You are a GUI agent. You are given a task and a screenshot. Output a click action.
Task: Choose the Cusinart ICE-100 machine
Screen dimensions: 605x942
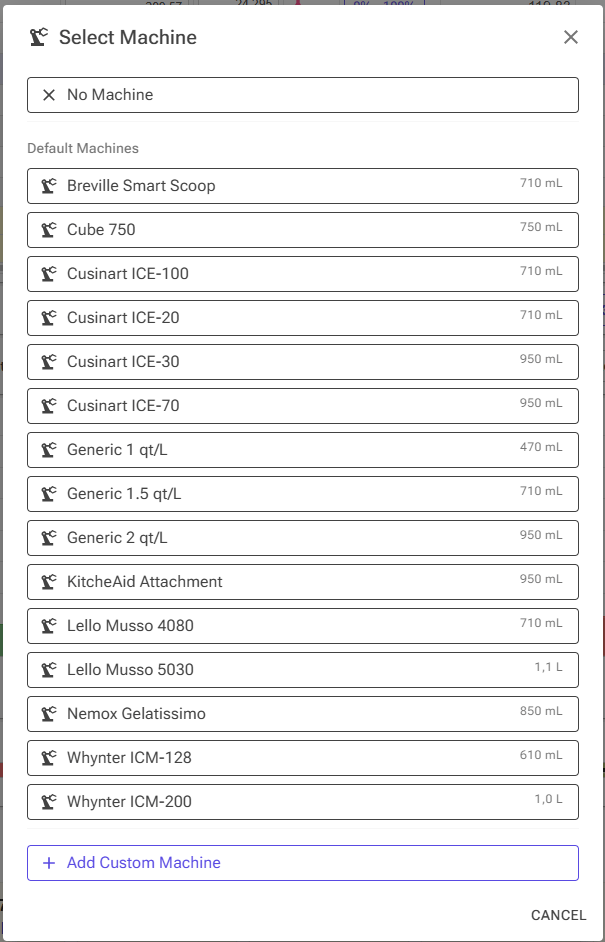click(x=303, y=274)
